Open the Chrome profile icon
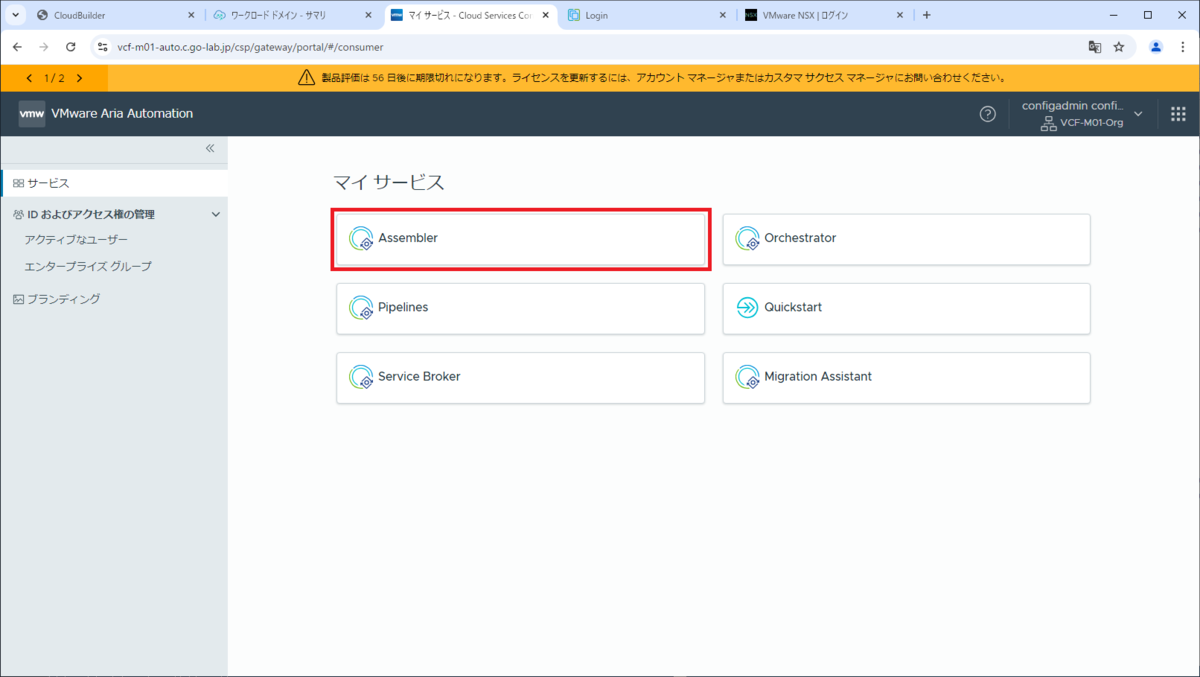This screenshot has height=677, width=1200. coord(1156,47)
